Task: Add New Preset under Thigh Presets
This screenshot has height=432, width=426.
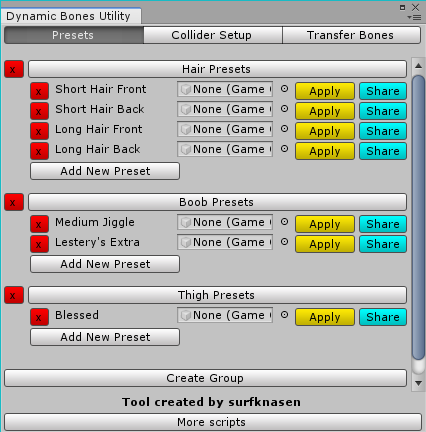Action: click(105, 337)
